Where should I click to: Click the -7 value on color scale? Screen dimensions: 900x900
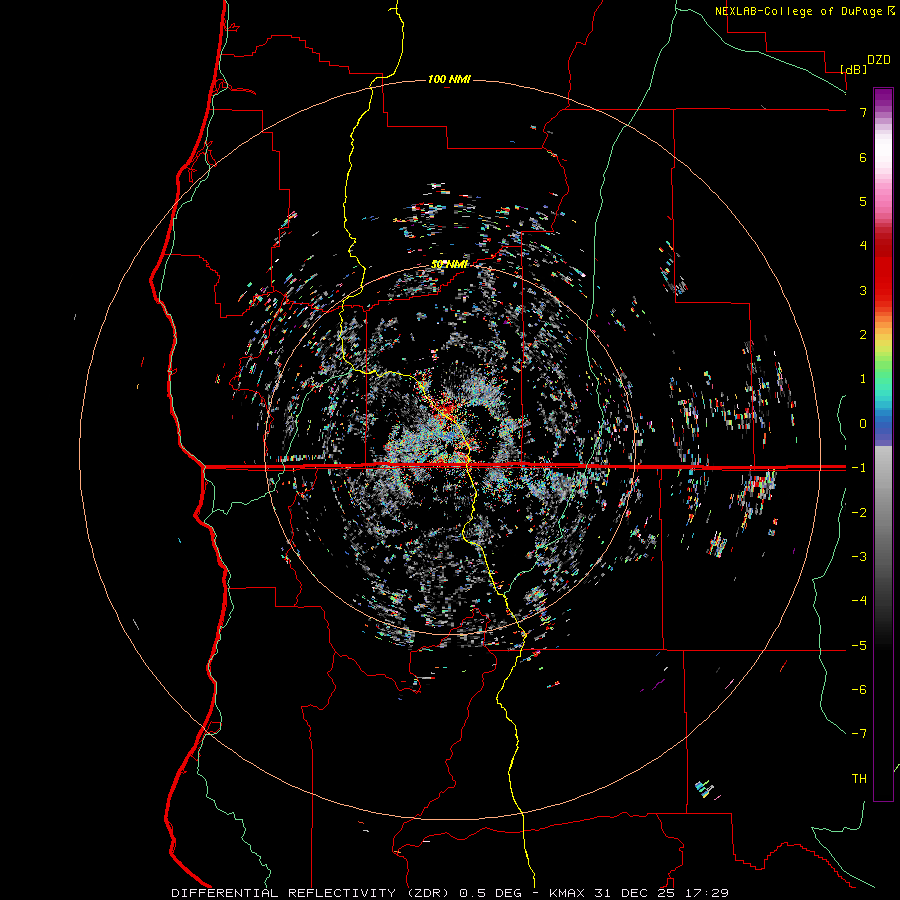(859, 734)
